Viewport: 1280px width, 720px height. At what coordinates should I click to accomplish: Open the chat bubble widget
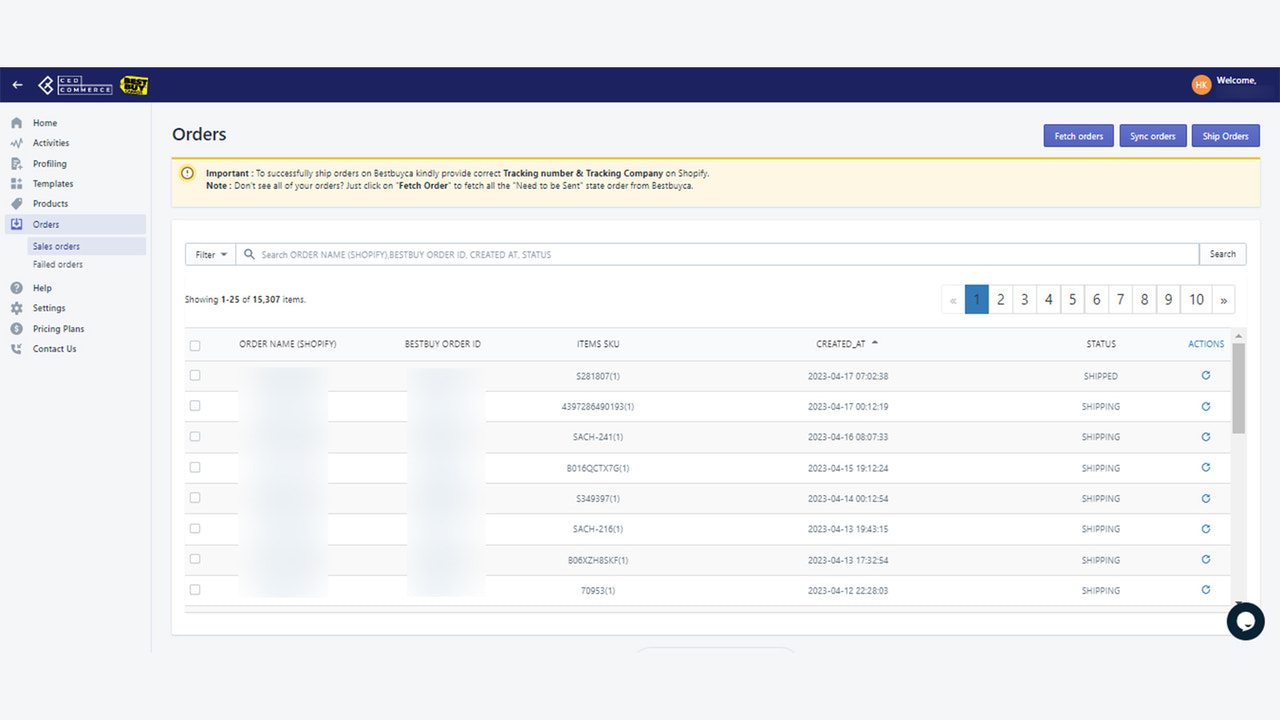click(1246, 621)
